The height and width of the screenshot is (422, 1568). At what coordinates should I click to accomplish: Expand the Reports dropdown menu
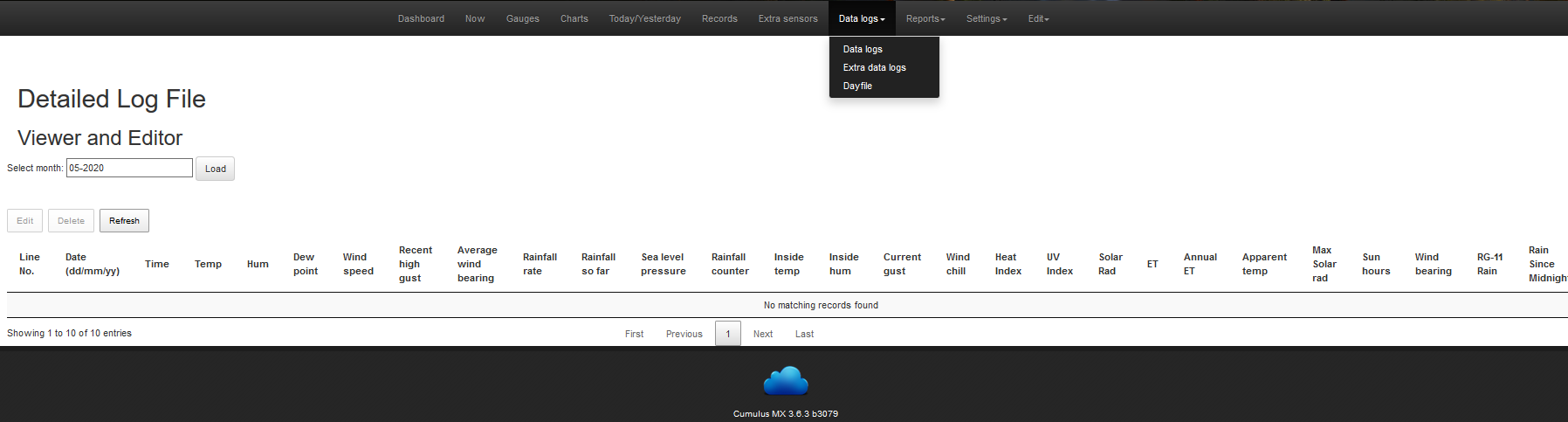pos(925,18)
